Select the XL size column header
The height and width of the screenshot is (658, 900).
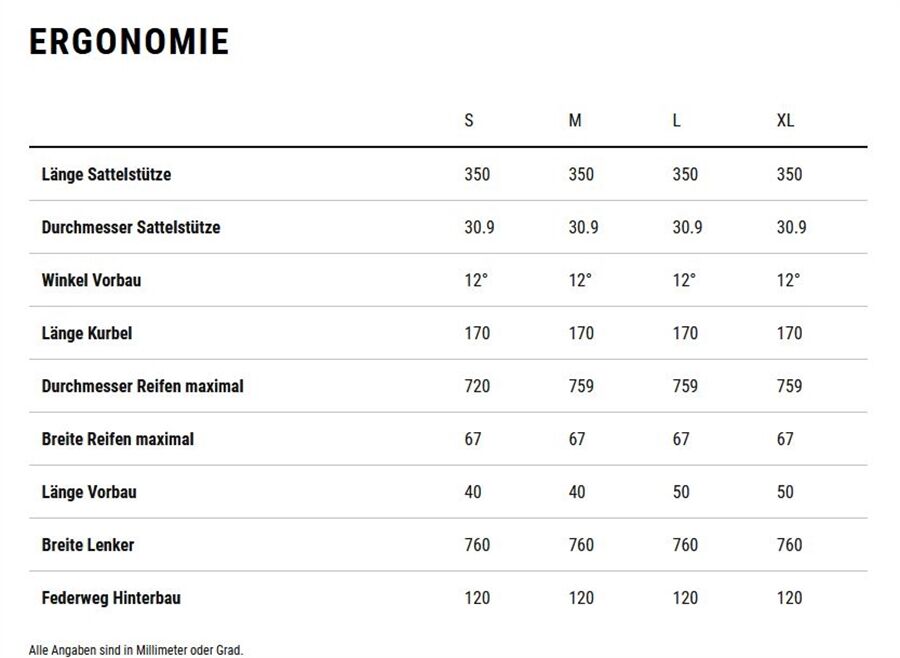tap(786, 120)
